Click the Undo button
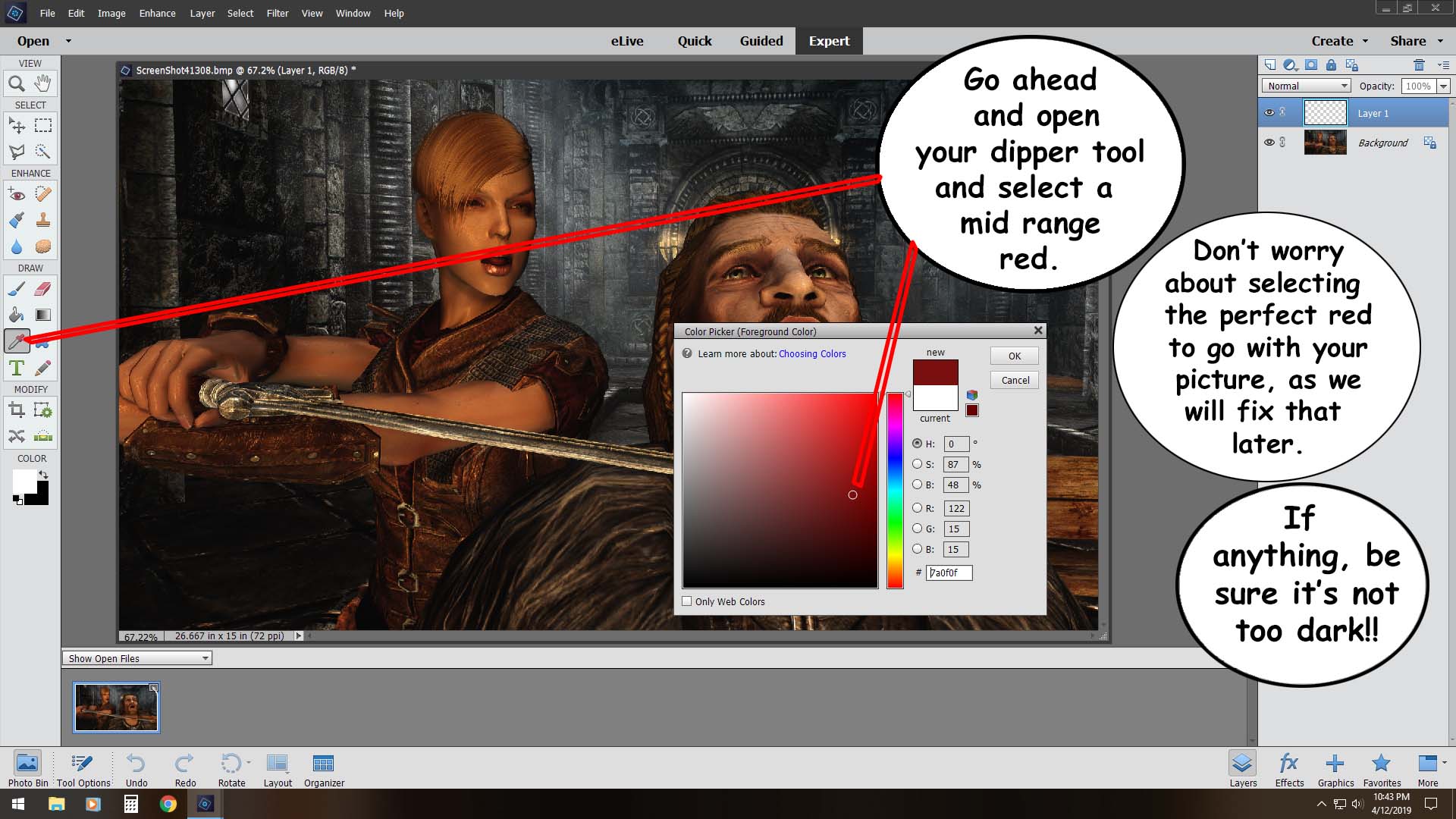 [136, 770]
